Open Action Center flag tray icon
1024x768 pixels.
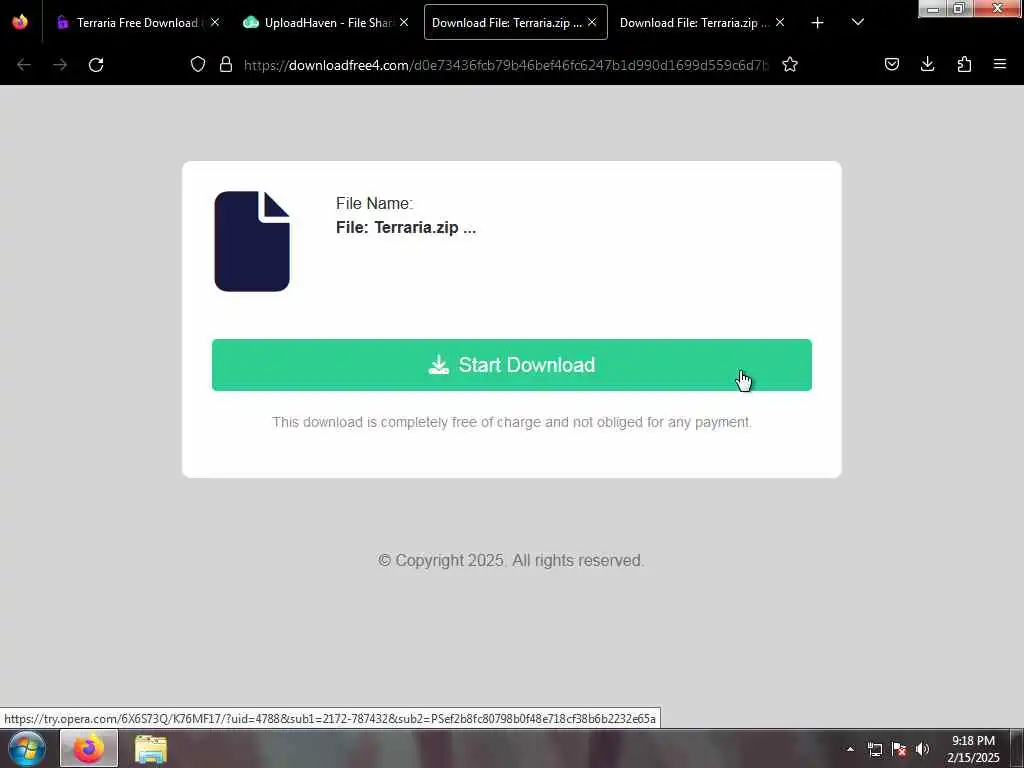[899, 749]
